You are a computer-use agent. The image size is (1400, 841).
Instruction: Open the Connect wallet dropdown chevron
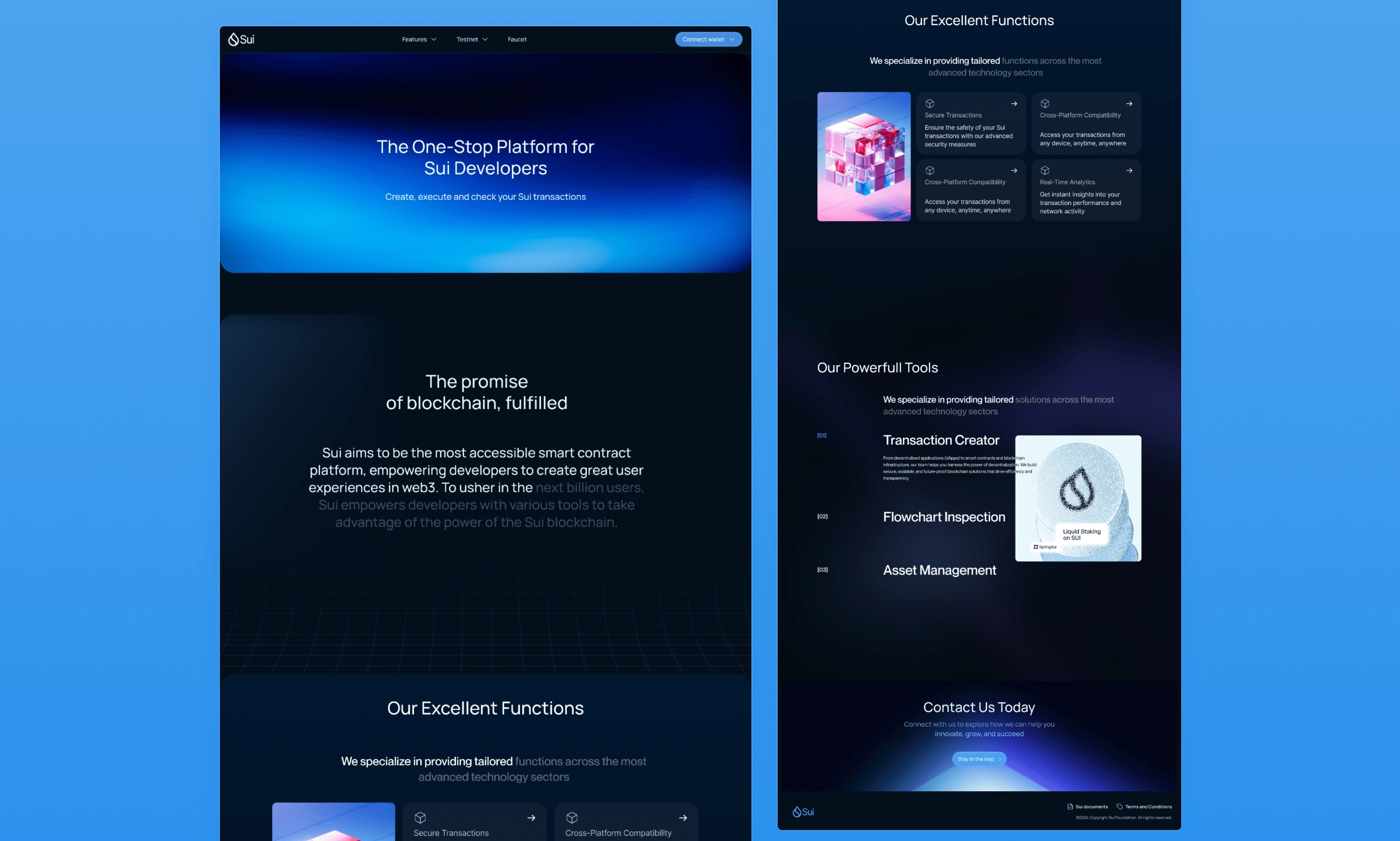click(x=732, y=40)
